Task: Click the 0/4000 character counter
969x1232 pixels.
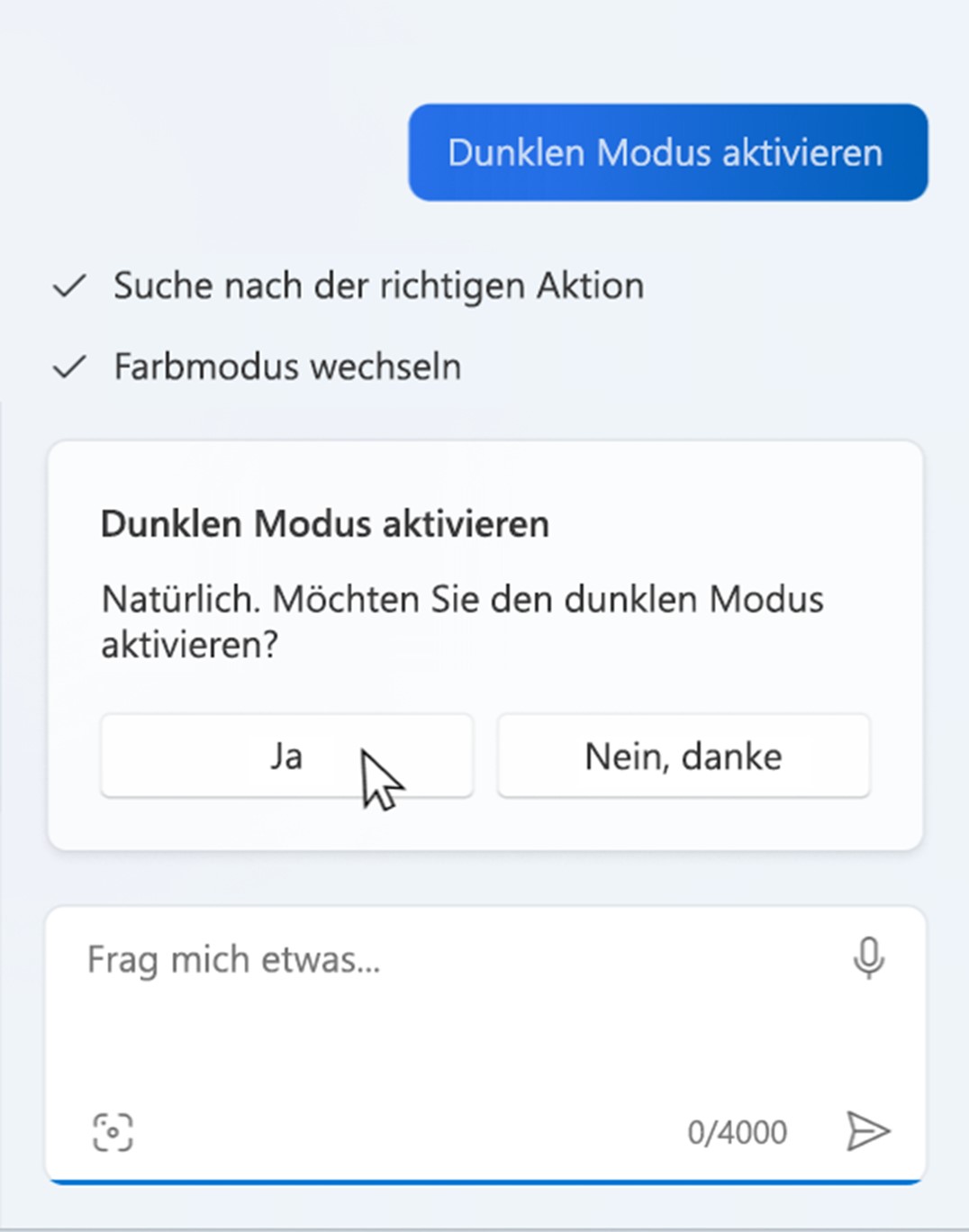Action: pos(737,1132)
